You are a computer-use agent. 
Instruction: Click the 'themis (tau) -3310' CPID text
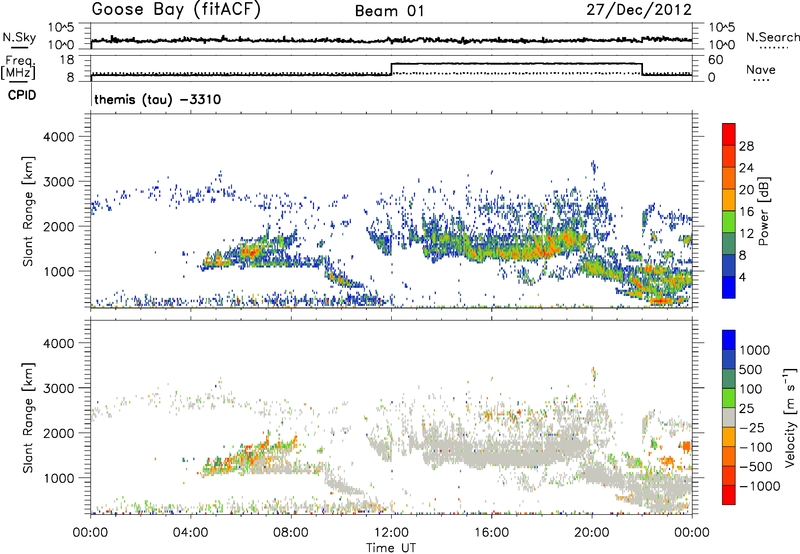[x=158, y=99]
